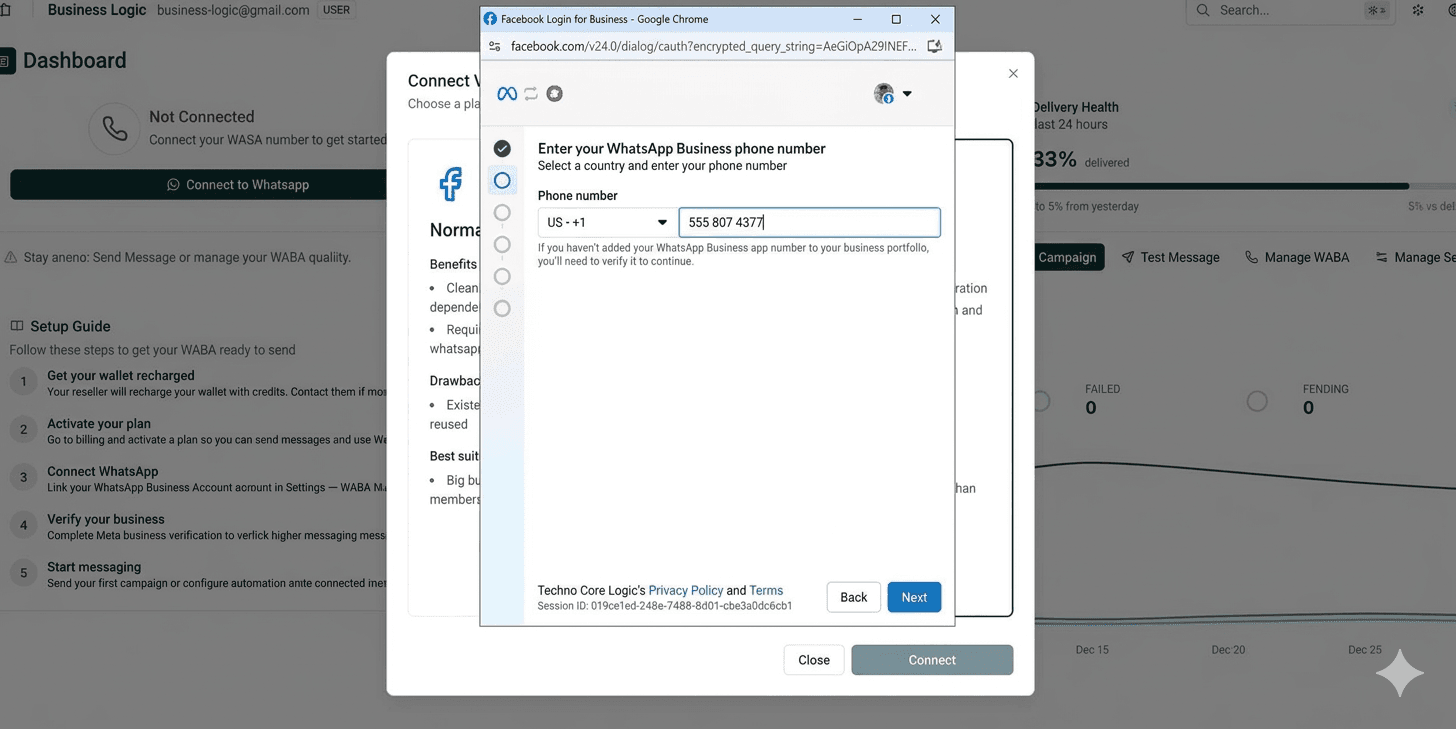The height and width of the screenshot is (729, 1456).
Task: Open the Terms link
Action: click(766, 590)
